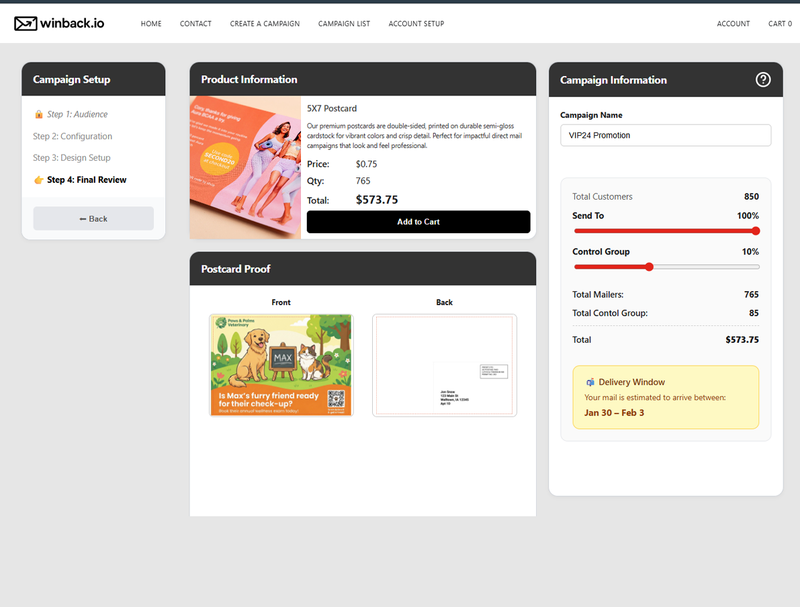The height and width of the screenshot is (607, 800).
Task: Click the Campaign Name input field
Action: [665, 135]
